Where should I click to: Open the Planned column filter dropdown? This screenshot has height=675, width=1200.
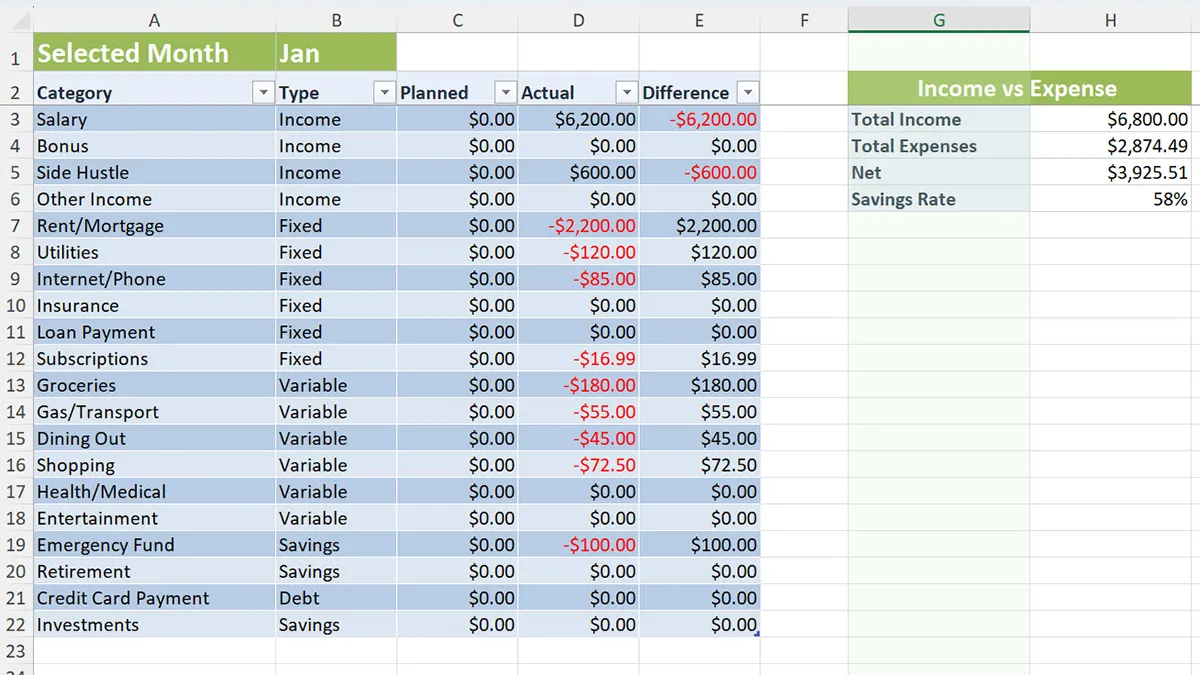point(504,92)
